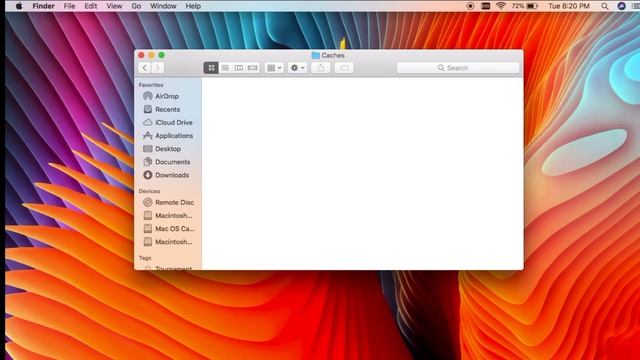Select Remote Disc under Devices
The width and height of the screenshot is (640, 360).
[x=168, y=202]
